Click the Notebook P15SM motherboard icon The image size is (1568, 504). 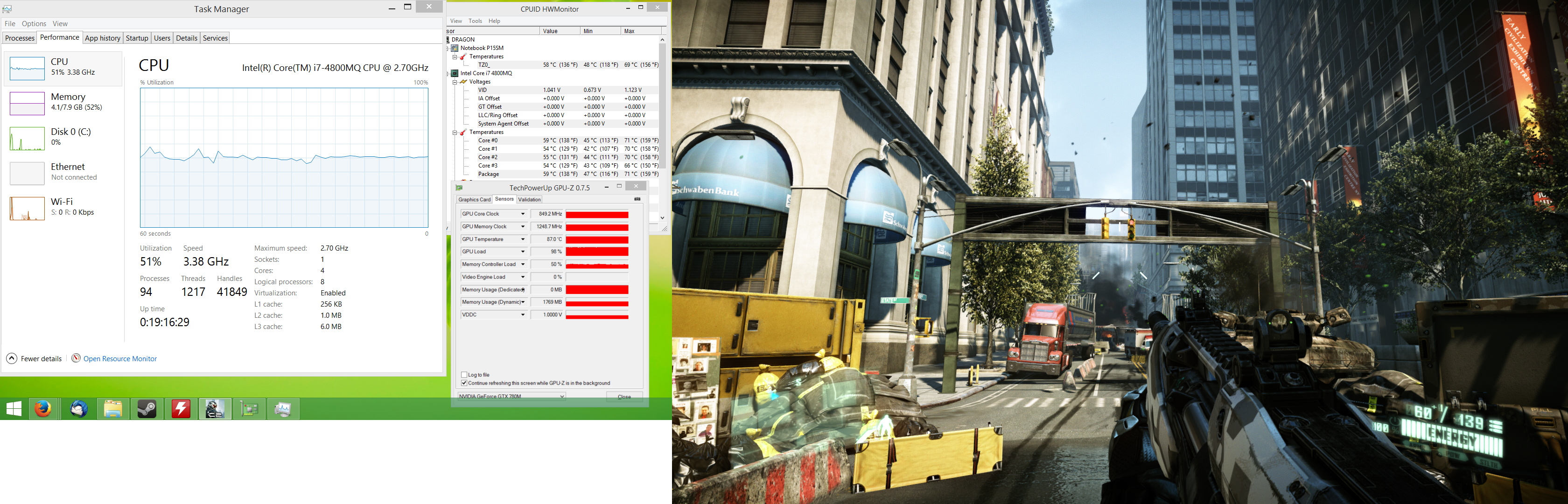point(455,48)
